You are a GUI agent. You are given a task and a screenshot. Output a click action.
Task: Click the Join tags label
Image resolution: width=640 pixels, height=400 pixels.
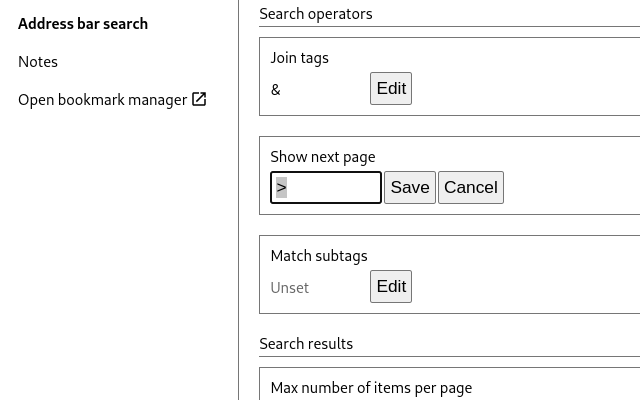coord(300,58)
